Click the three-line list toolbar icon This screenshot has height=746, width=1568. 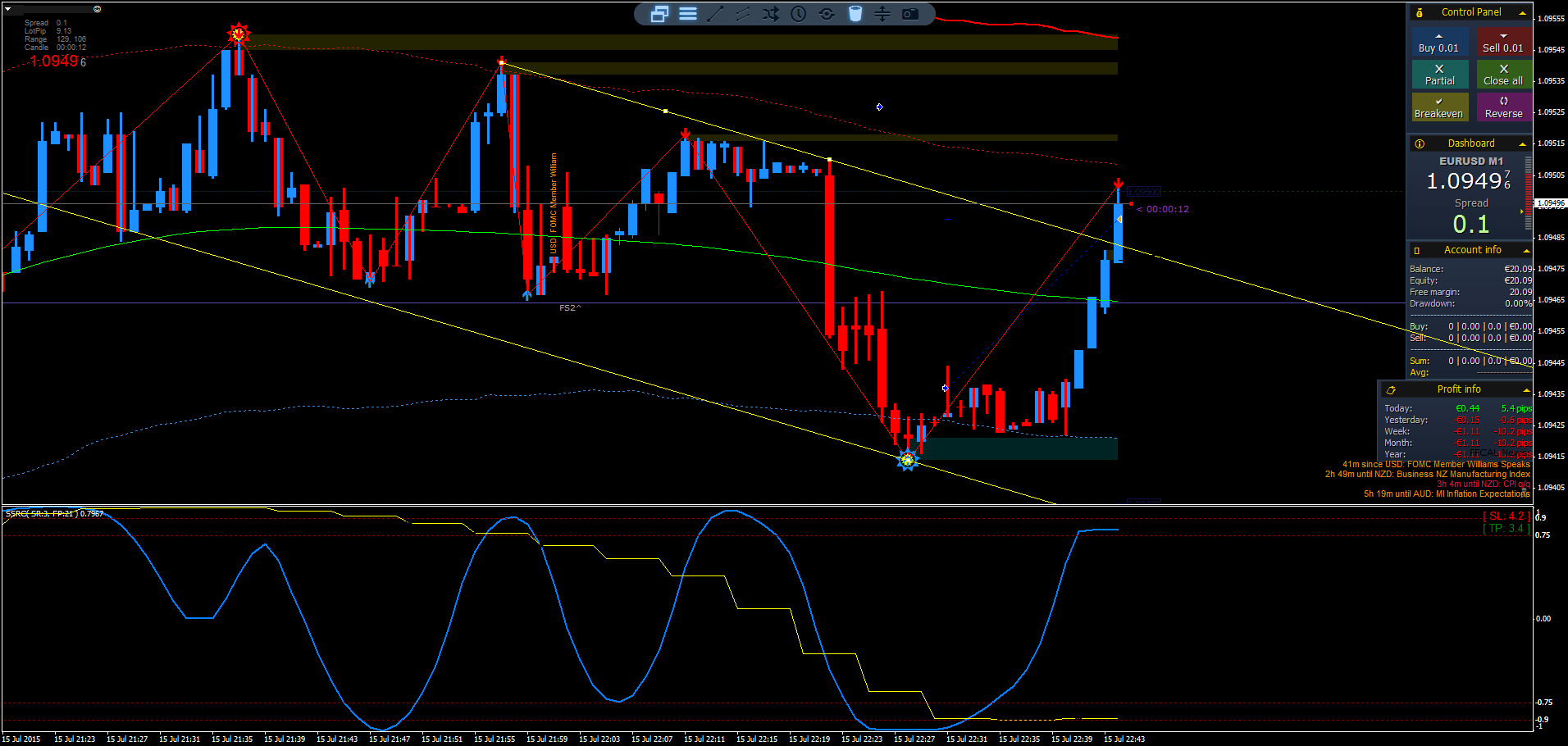[x=688, y=14]
